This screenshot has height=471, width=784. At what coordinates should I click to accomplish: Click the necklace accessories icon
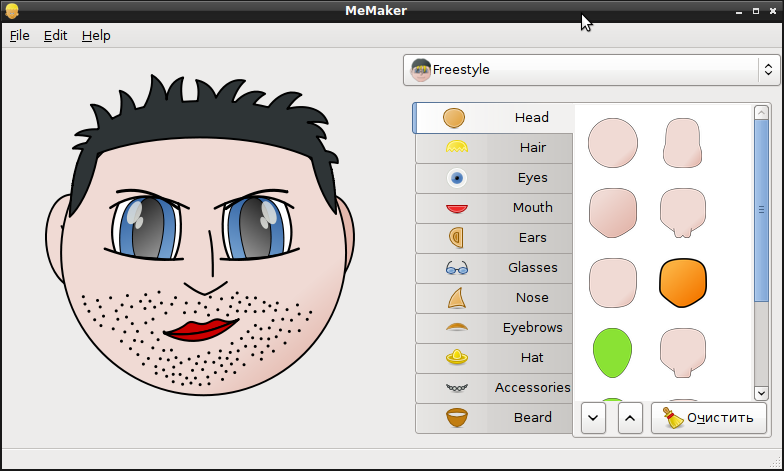click(x=456, y=388)
